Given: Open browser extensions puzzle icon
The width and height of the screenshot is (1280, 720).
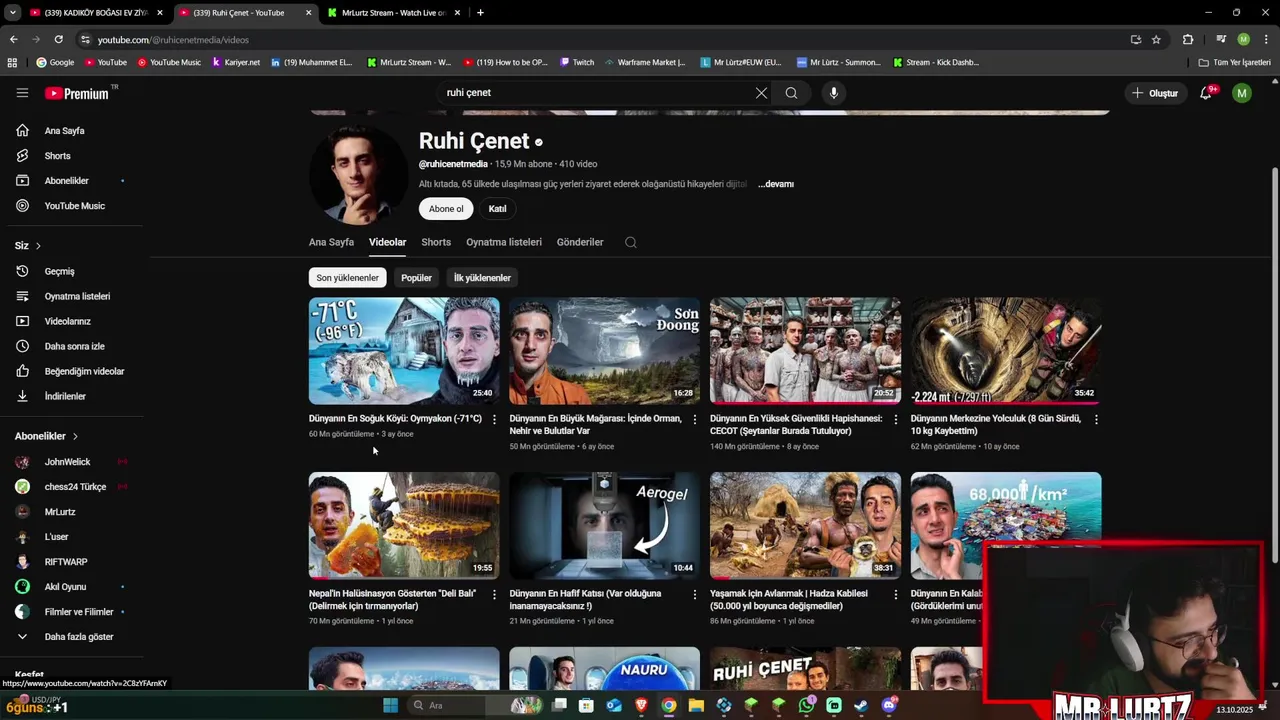Looking at the screenshot, I should click(x=1188, y=39).
